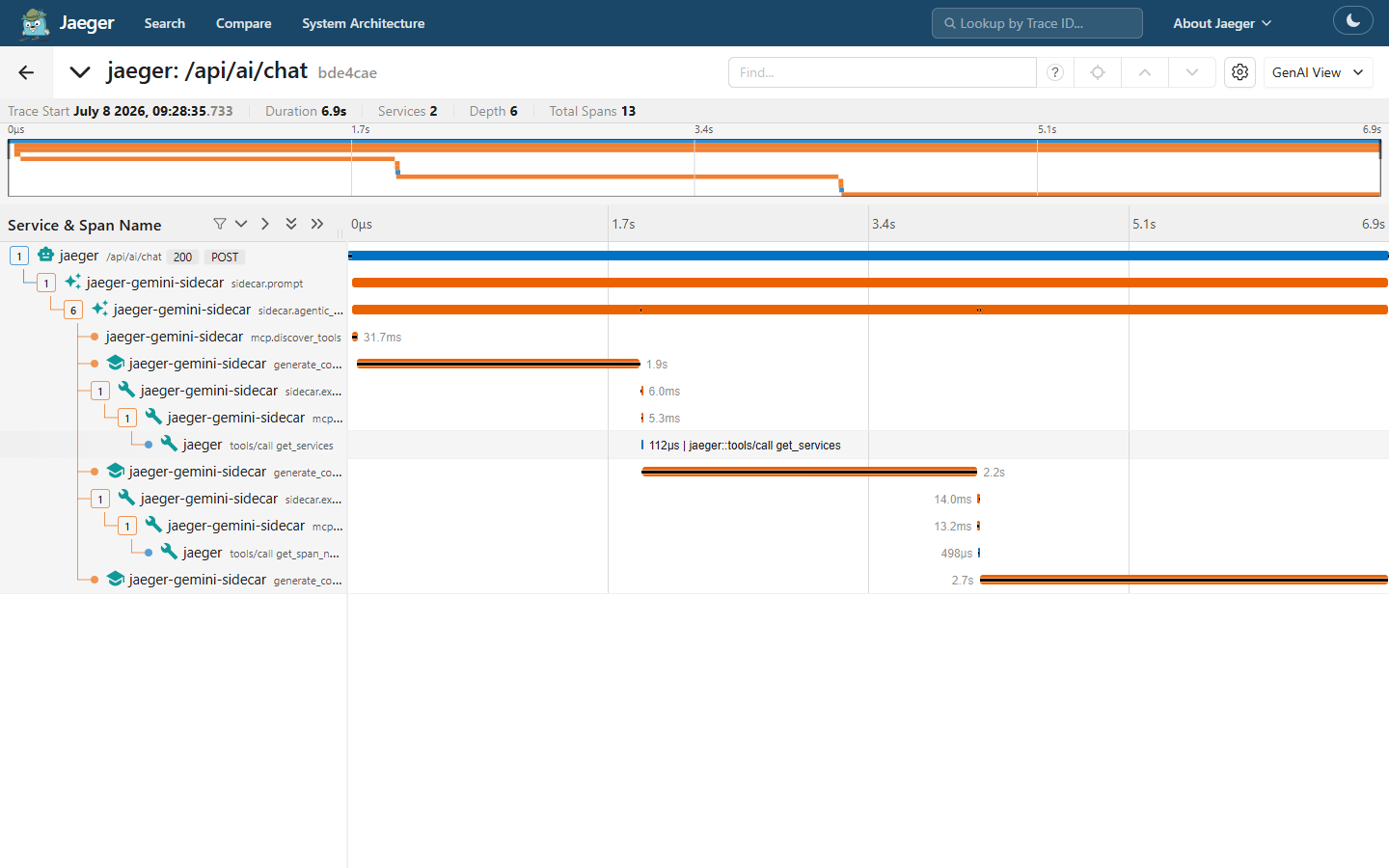
Task: Go to the Search page
Action: [165, 23]
